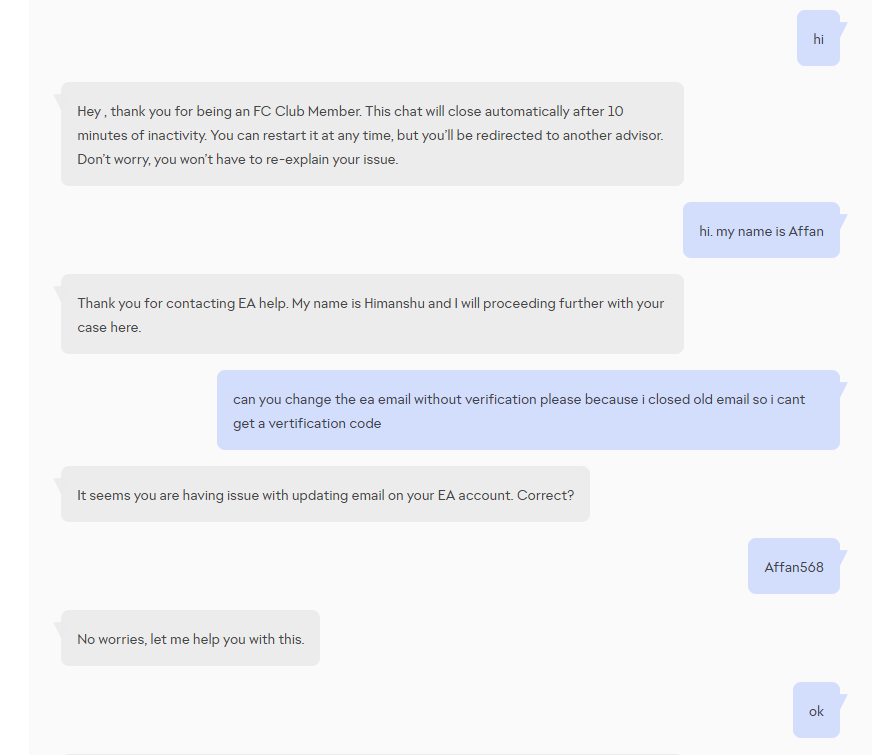The width and height of the screenshot is (888, 755).
Task: Select the FC Club Member welcome message
Action: point(372,134)
